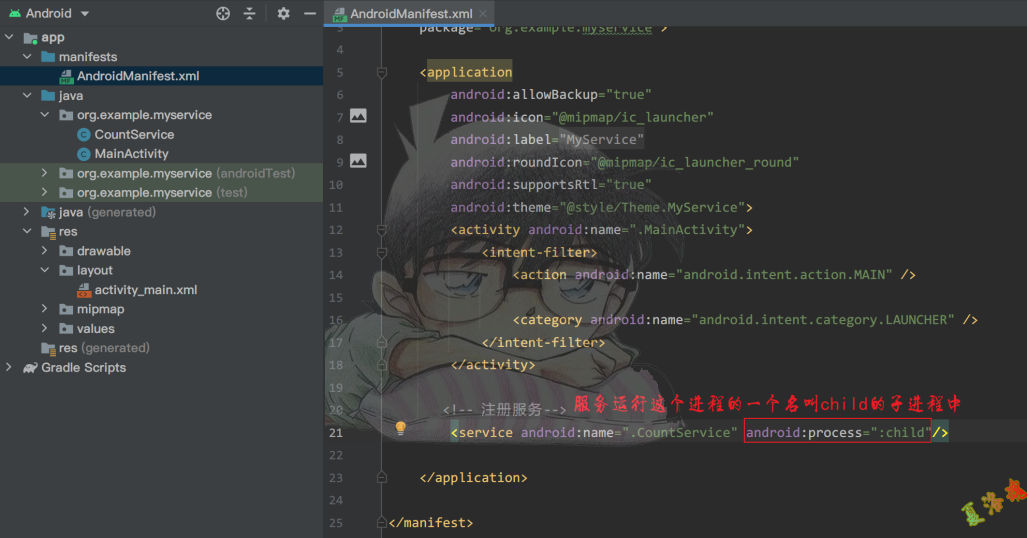This screenshot has height=538, width=1027.
Task: Click the yellow lightbulb on line 21
Action: tap(401, 428)
